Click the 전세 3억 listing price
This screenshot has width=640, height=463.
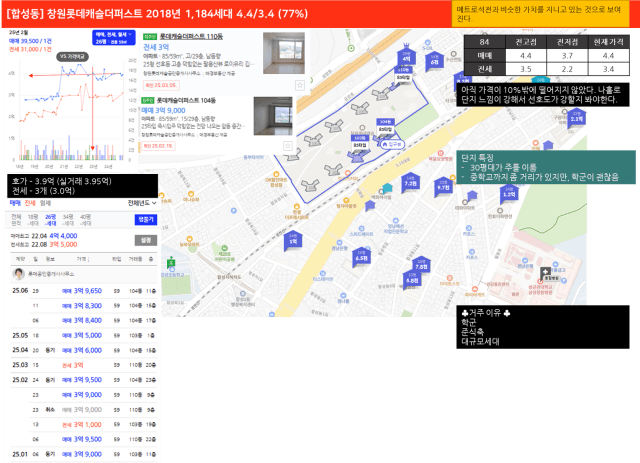tap(156, 47)
